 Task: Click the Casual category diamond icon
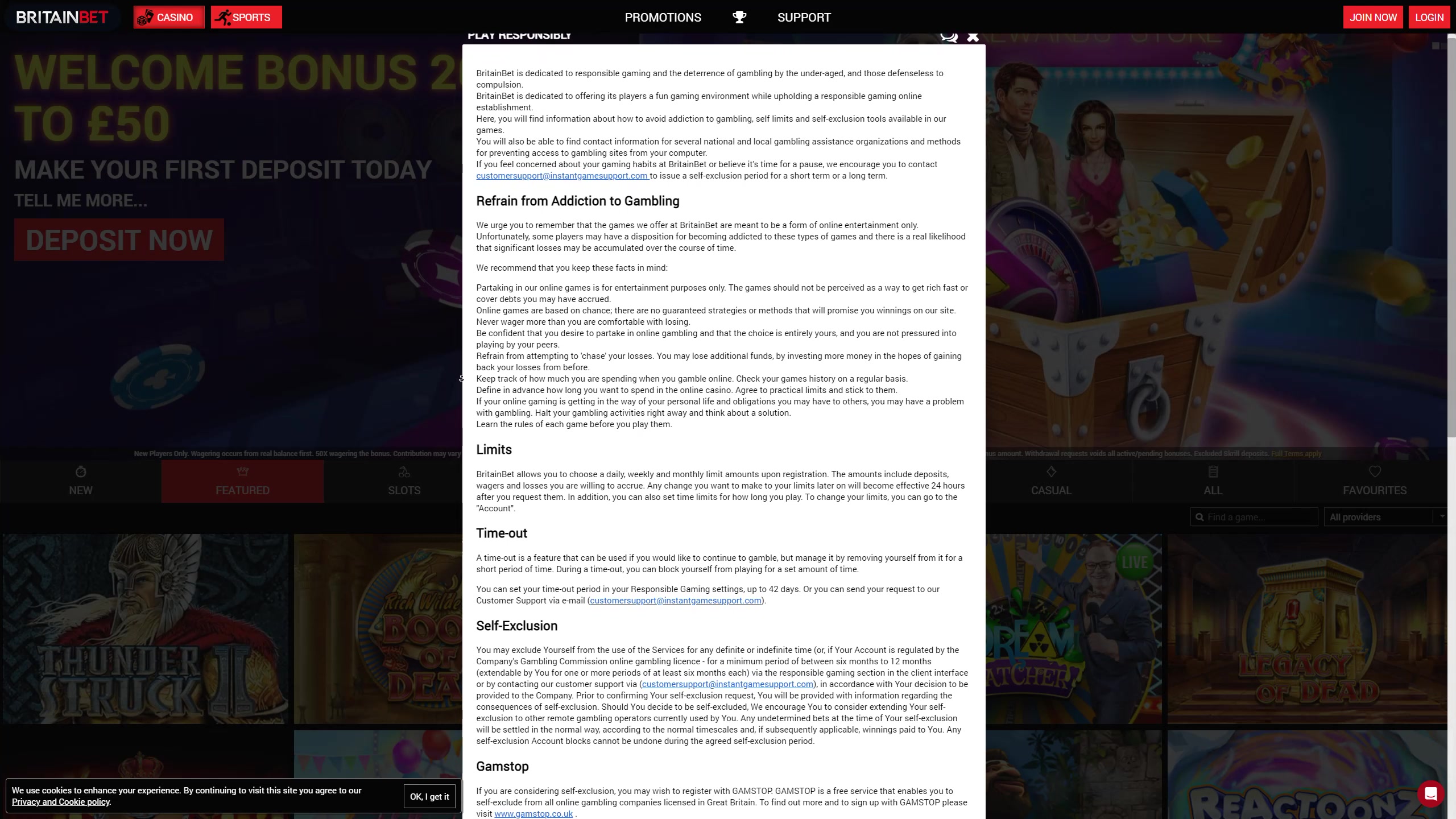[x=1051, y=471]
